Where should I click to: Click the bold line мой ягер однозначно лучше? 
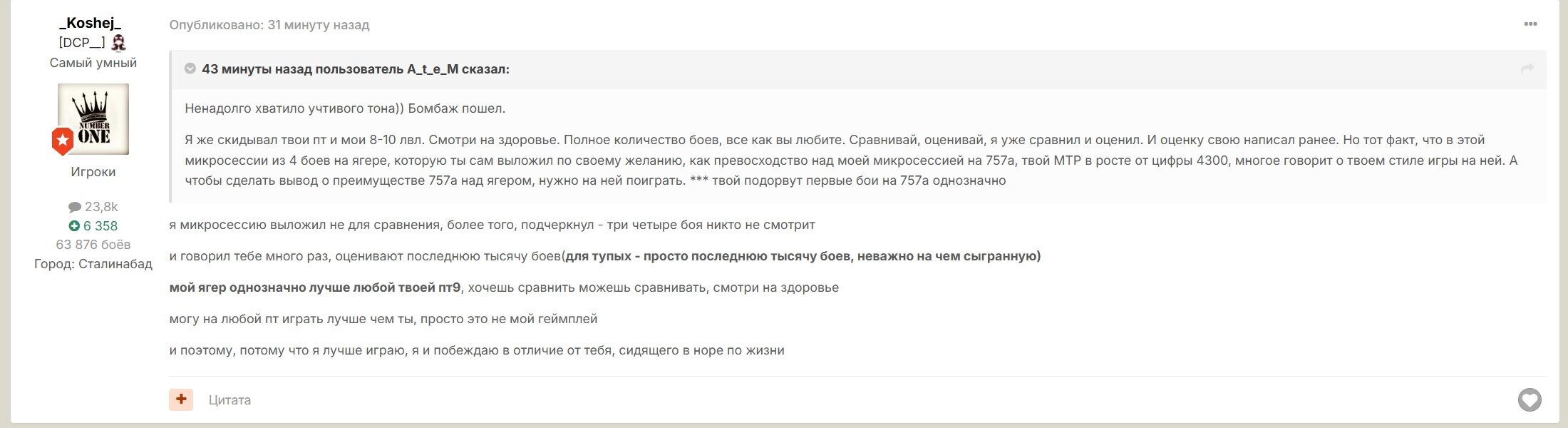click(315, 287)
